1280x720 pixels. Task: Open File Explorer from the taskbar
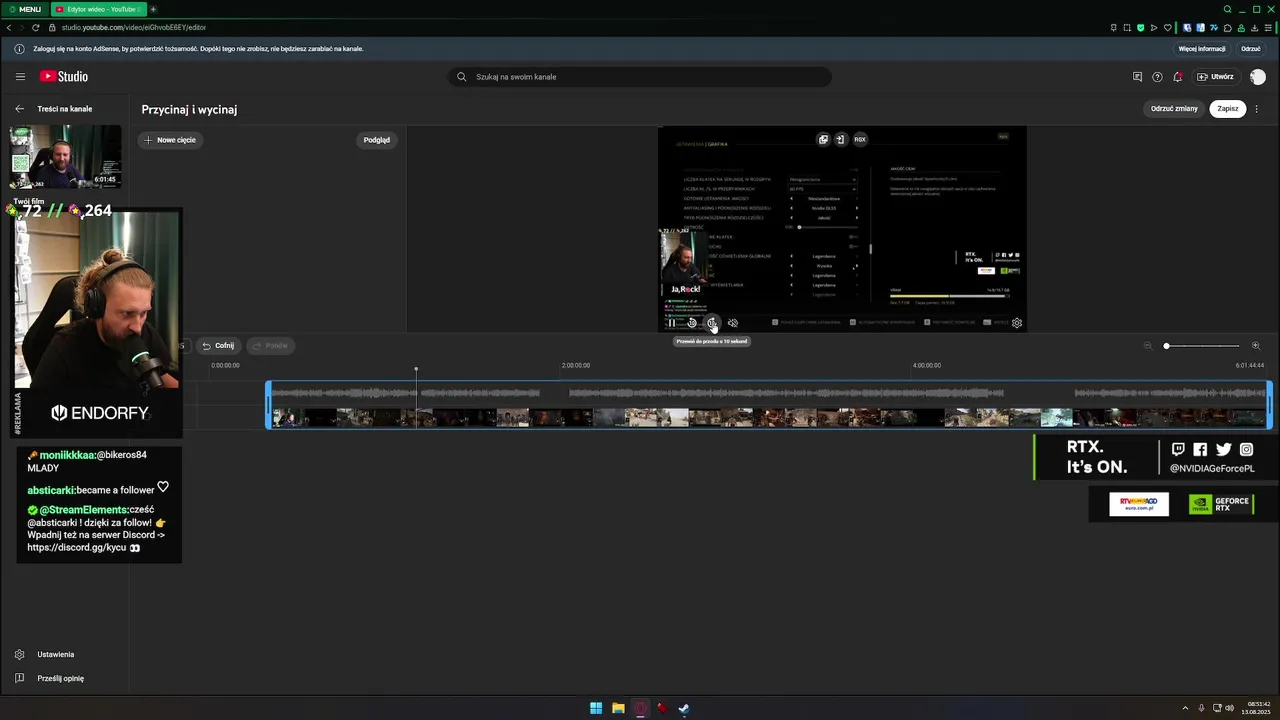pos(618,709)
